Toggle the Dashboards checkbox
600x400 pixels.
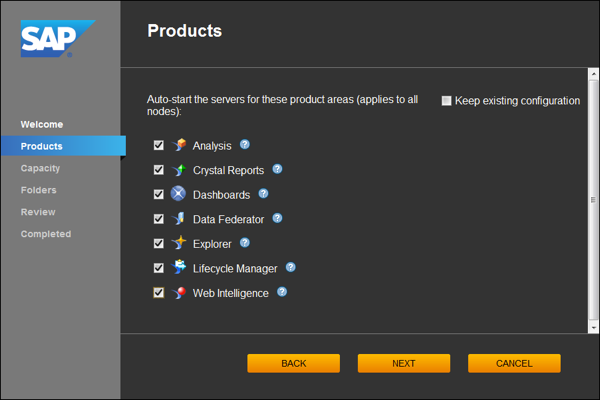pos(159,194)
